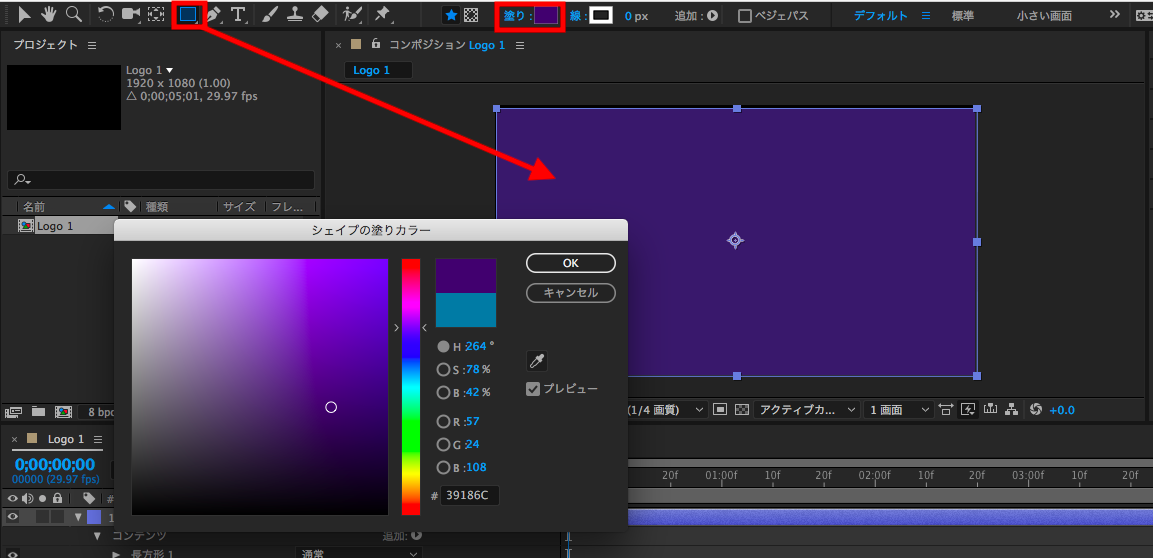
Task: Select the Hand tool
Action: click(49, 14)
